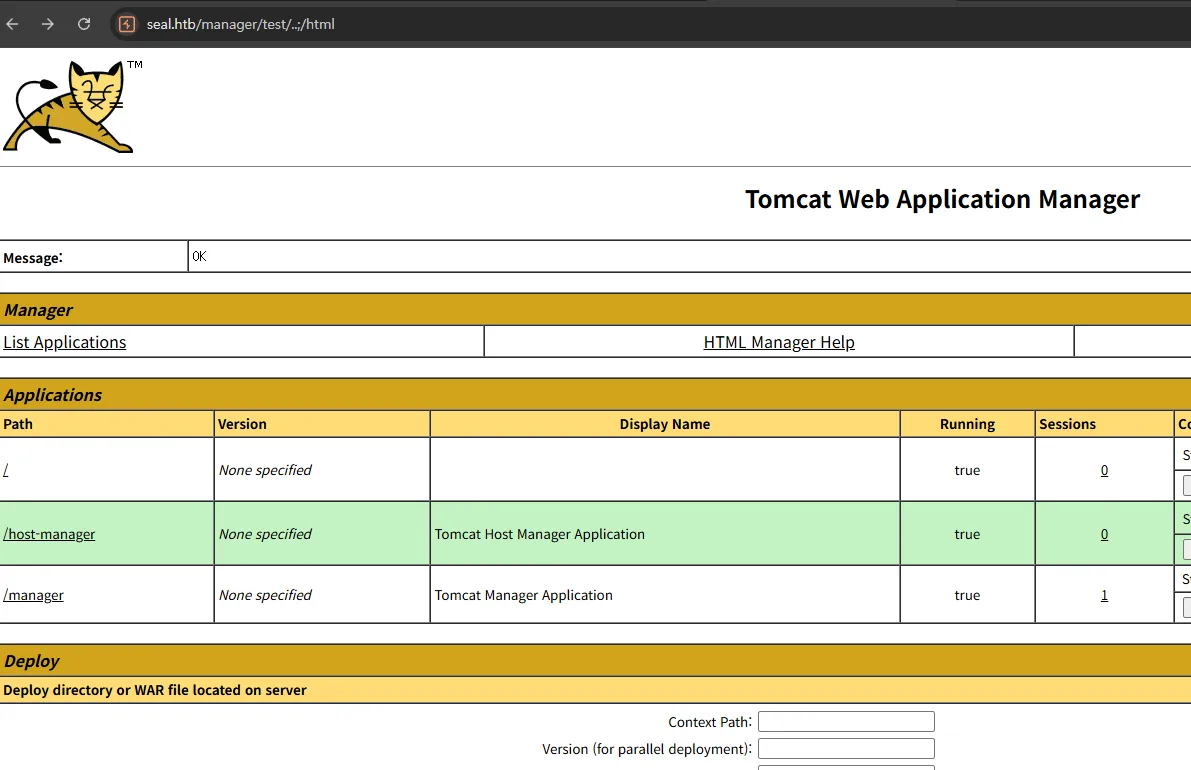Select 'Tomcat Host Manager Application' display name
The width and height of the screenshot is (1191, 770).
[x=539, y=534]
